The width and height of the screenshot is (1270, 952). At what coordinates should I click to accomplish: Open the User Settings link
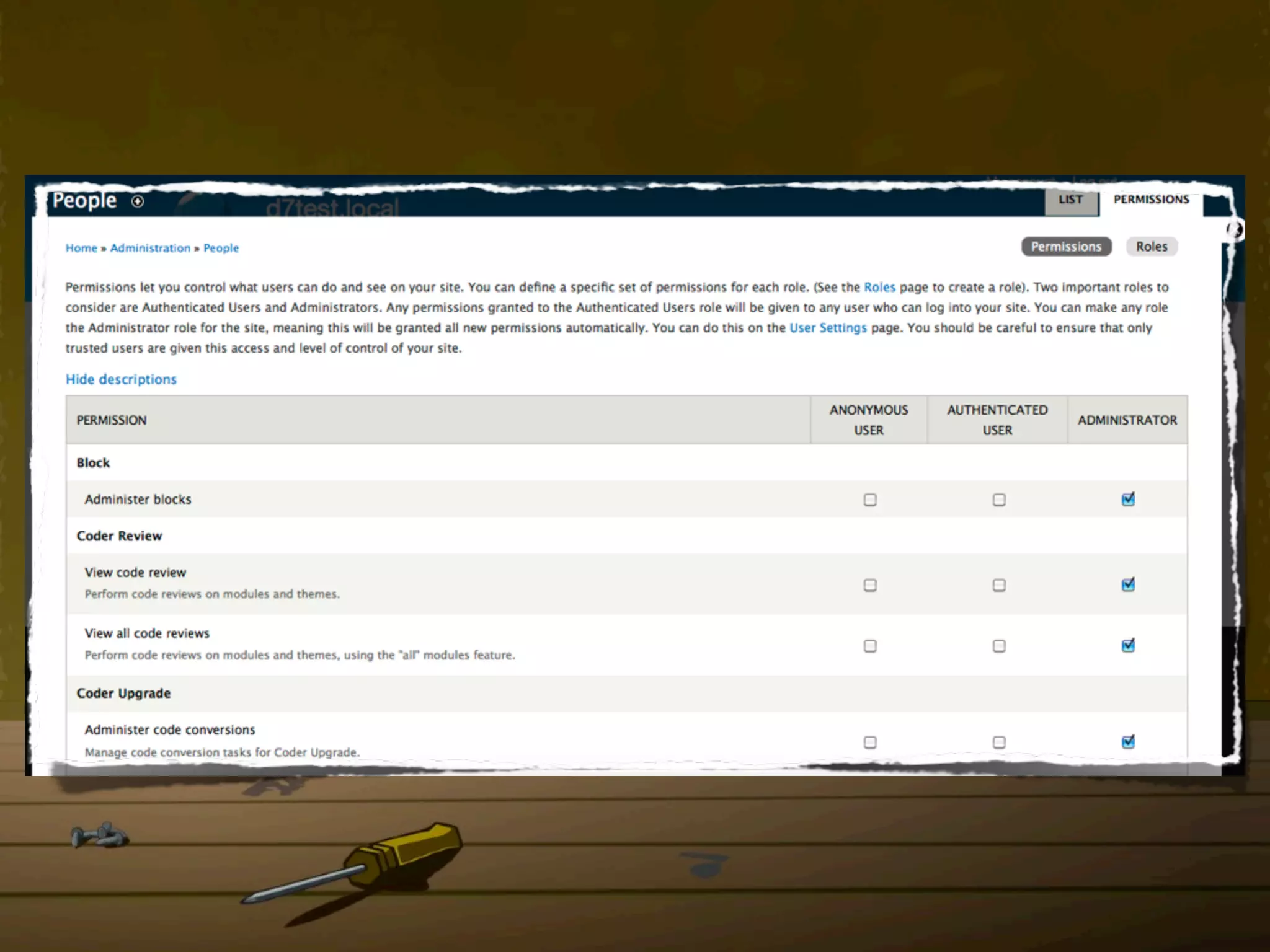(828, 328)
